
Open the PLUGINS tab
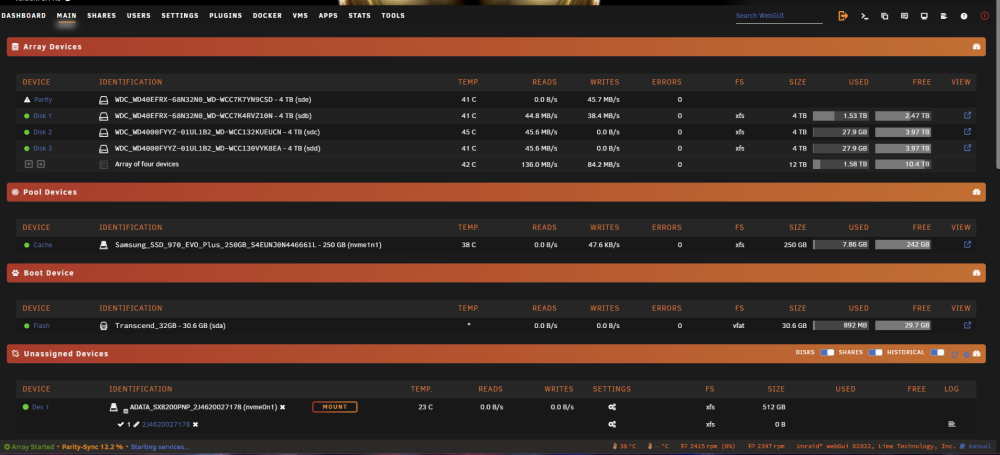pyautogui.click(x=226, y=15)
